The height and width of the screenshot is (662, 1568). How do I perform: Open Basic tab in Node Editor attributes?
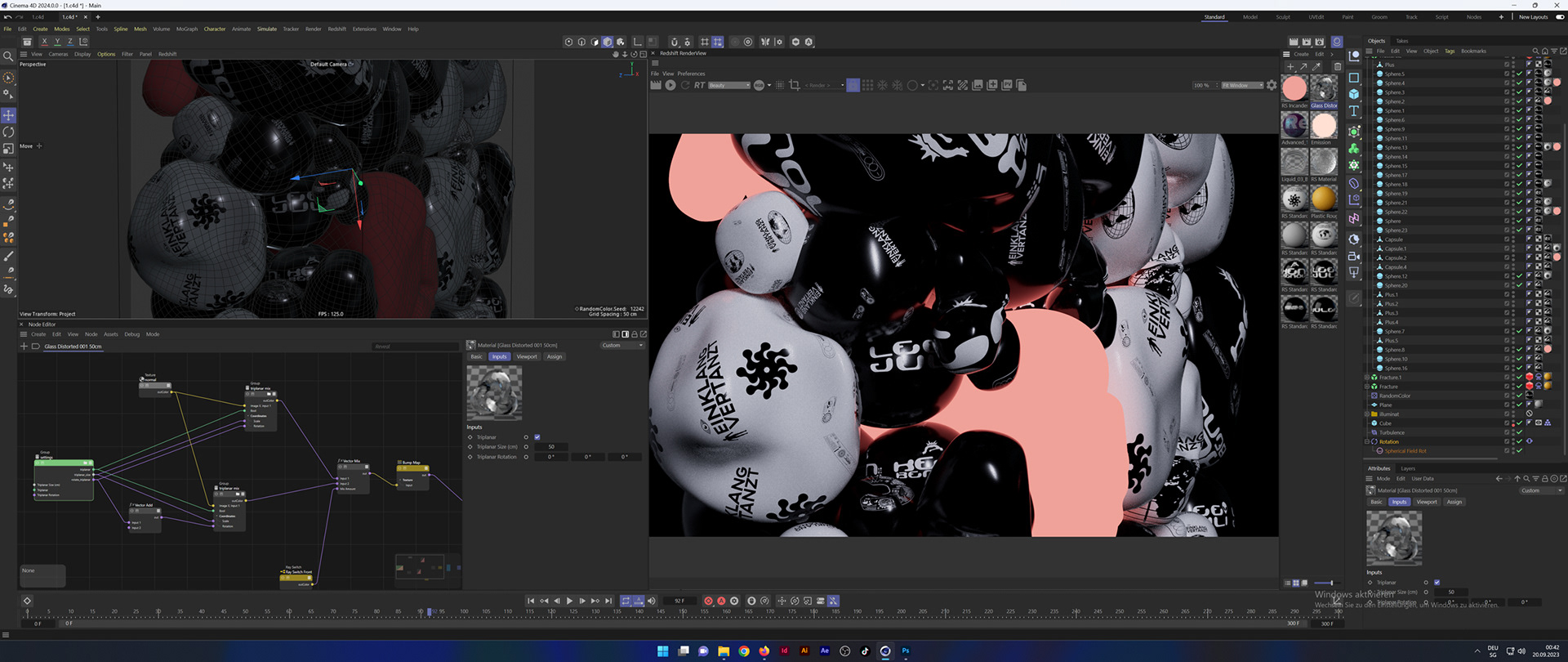pos(476,356)
